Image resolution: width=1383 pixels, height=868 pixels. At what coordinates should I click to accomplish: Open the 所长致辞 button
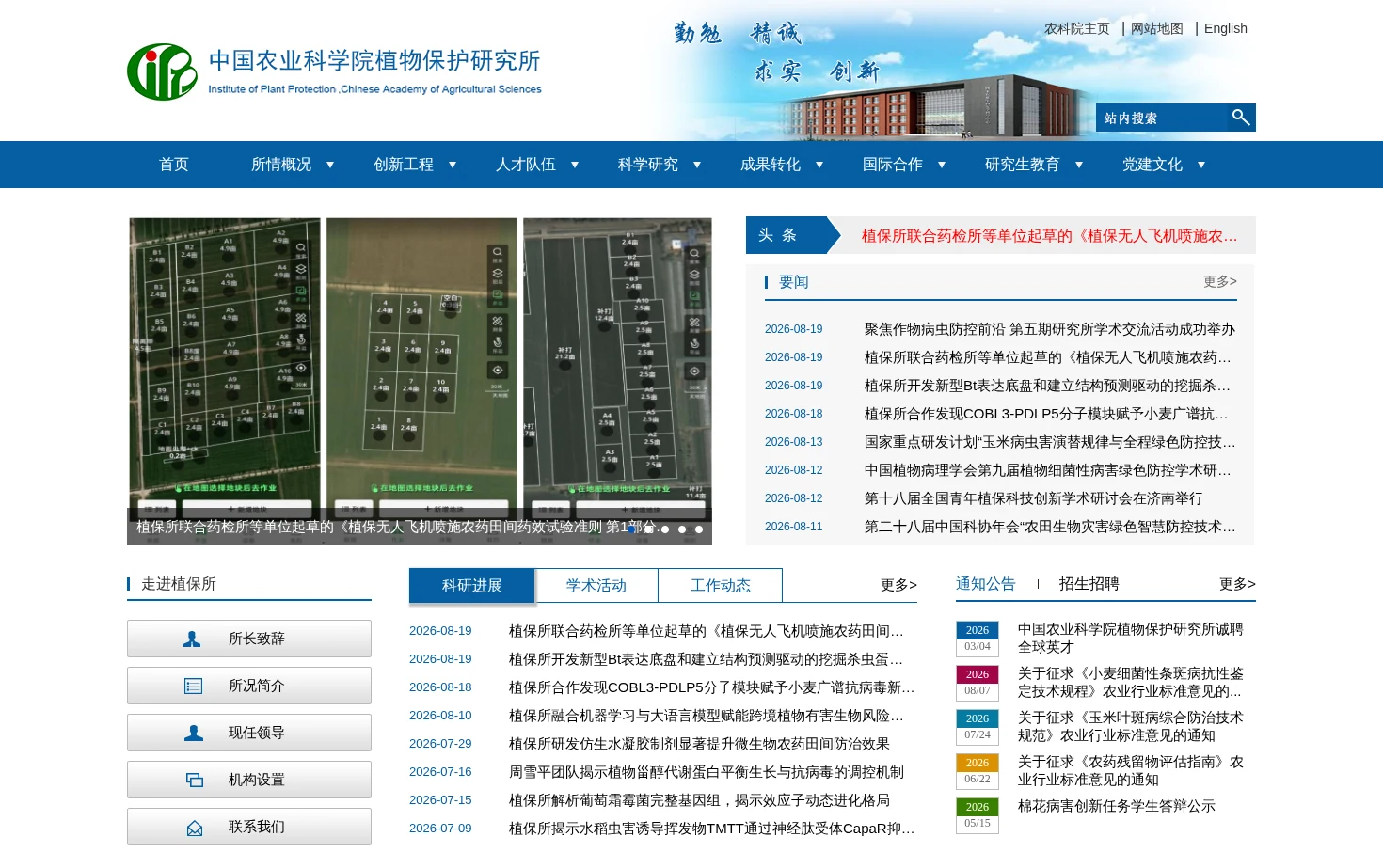click(x=249, y=639)
